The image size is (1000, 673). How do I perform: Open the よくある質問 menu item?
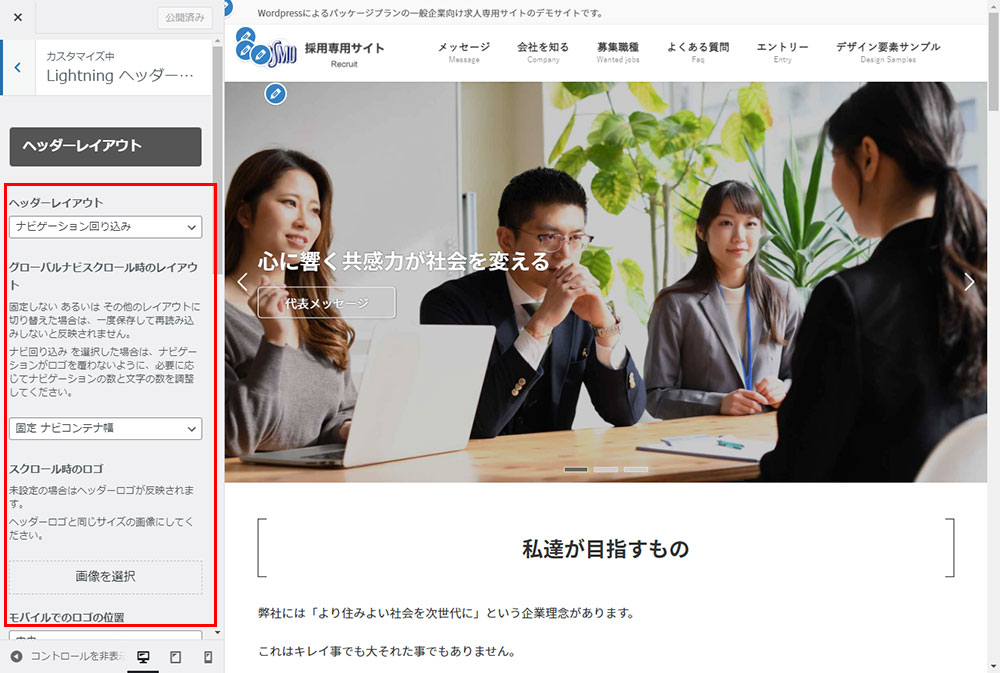697,52
